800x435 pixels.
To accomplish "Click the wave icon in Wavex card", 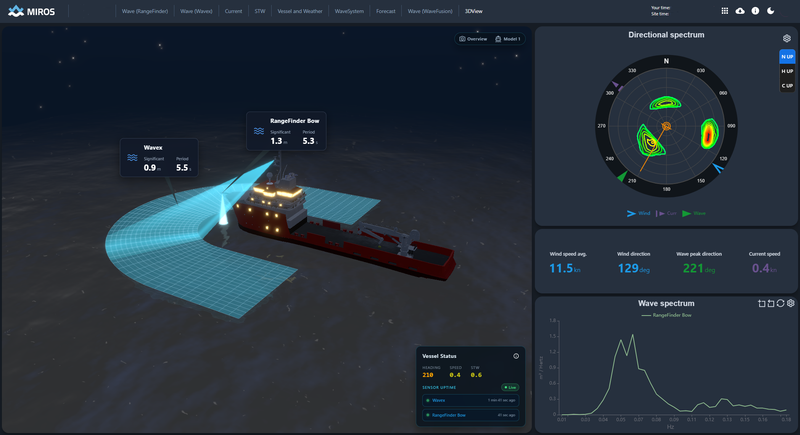I will pyautogui.click(x=132, y=158).
